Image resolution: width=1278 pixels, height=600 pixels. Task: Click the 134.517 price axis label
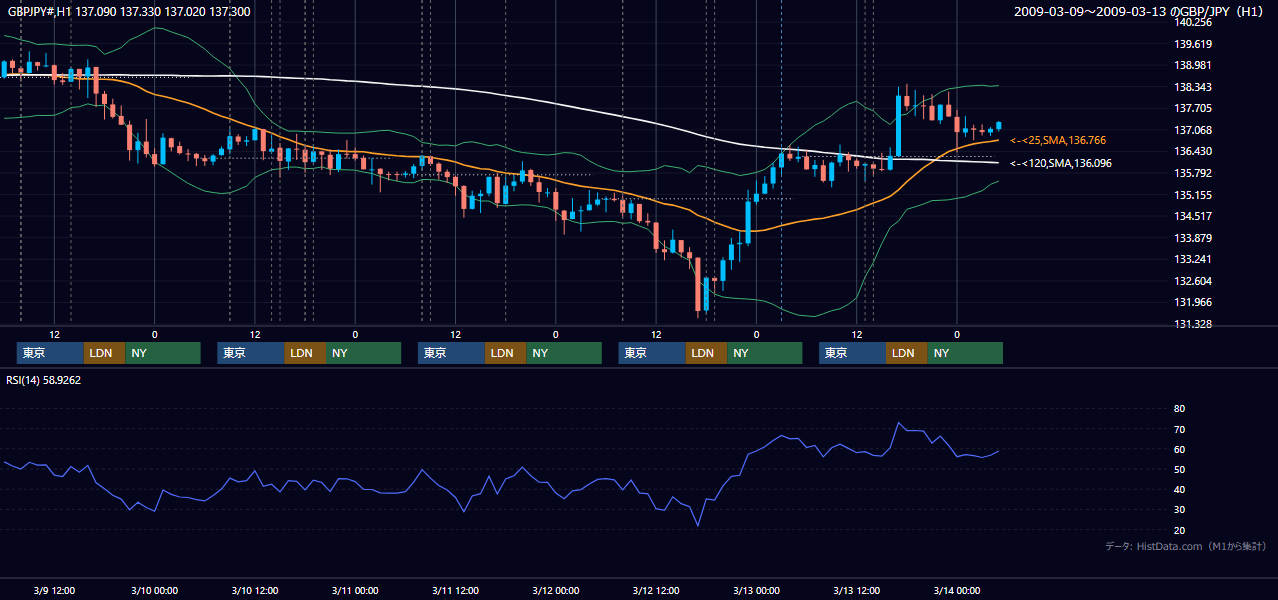(x=1193, y=216)
